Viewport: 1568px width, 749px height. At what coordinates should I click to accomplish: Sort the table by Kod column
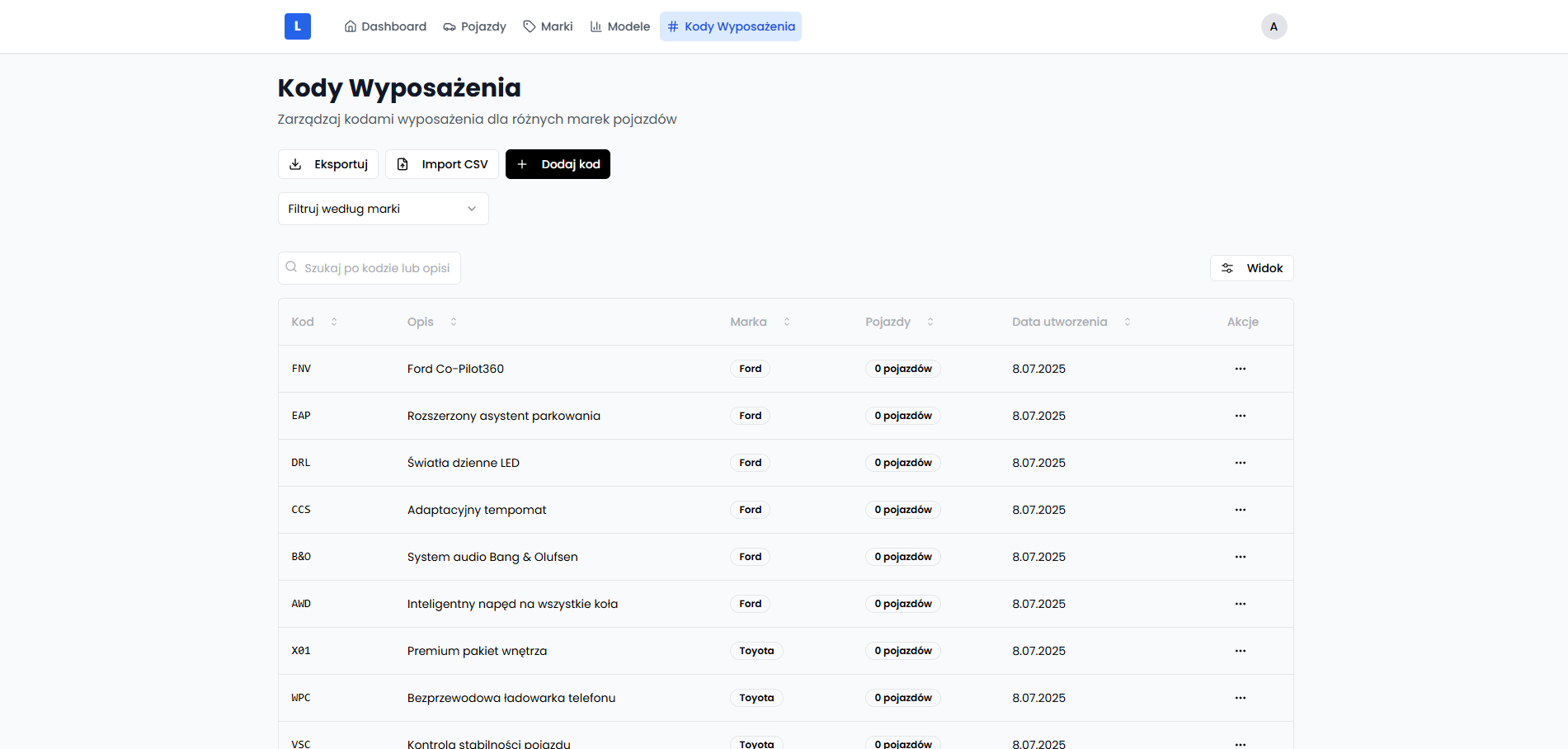coord(334,322)
